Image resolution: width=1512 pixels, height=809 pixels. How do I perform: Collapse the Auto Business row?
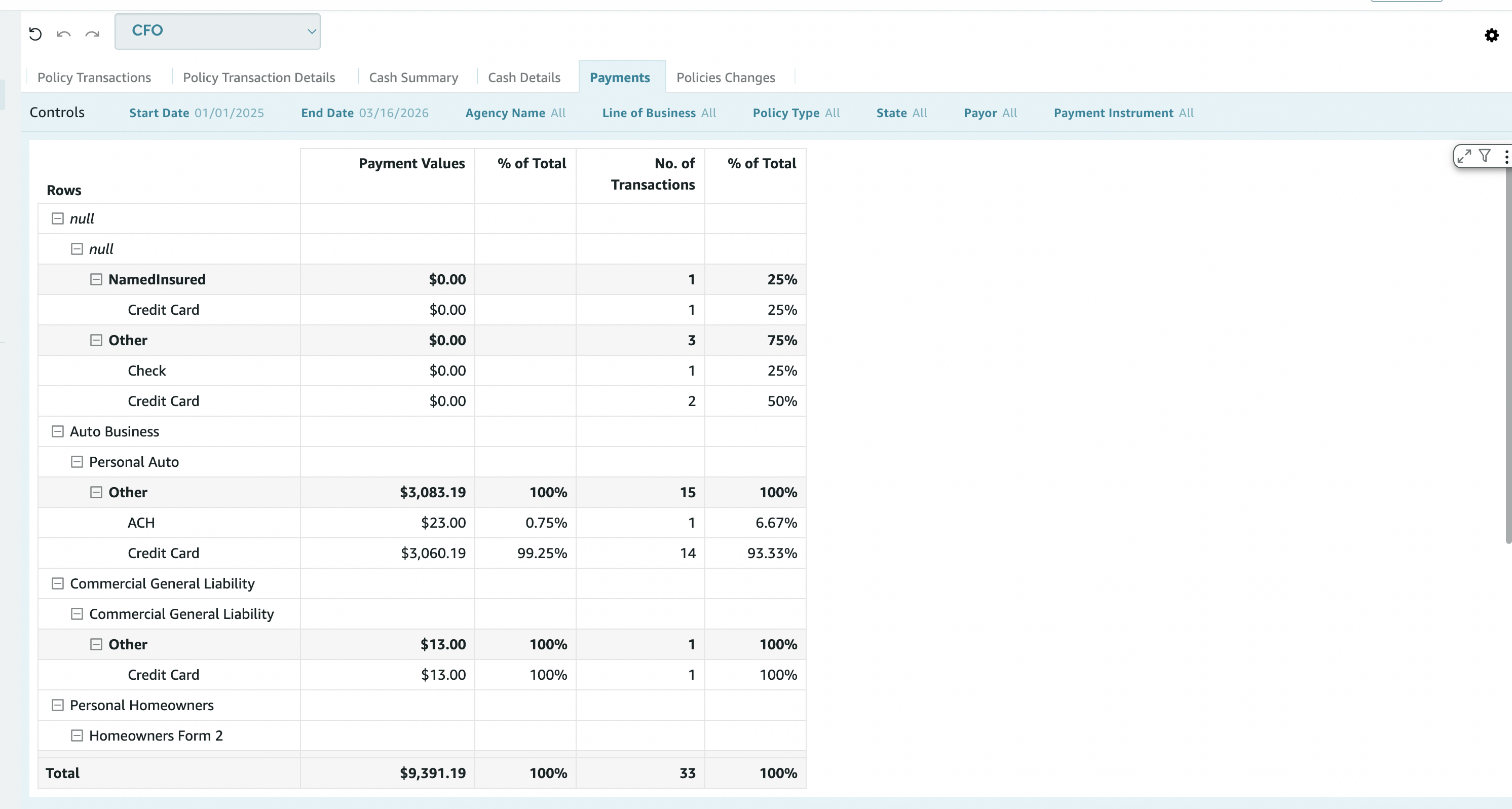[x=58, y=431]
